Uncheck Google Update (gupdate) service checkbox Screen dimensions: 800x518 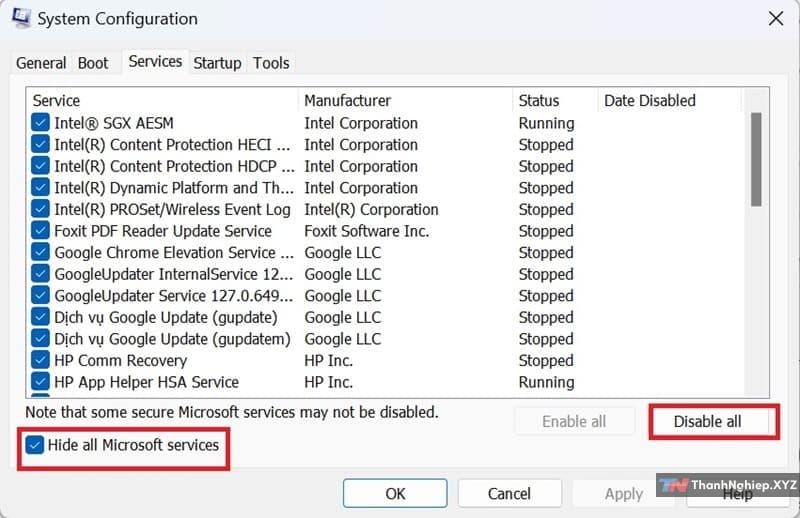(40, 317)
